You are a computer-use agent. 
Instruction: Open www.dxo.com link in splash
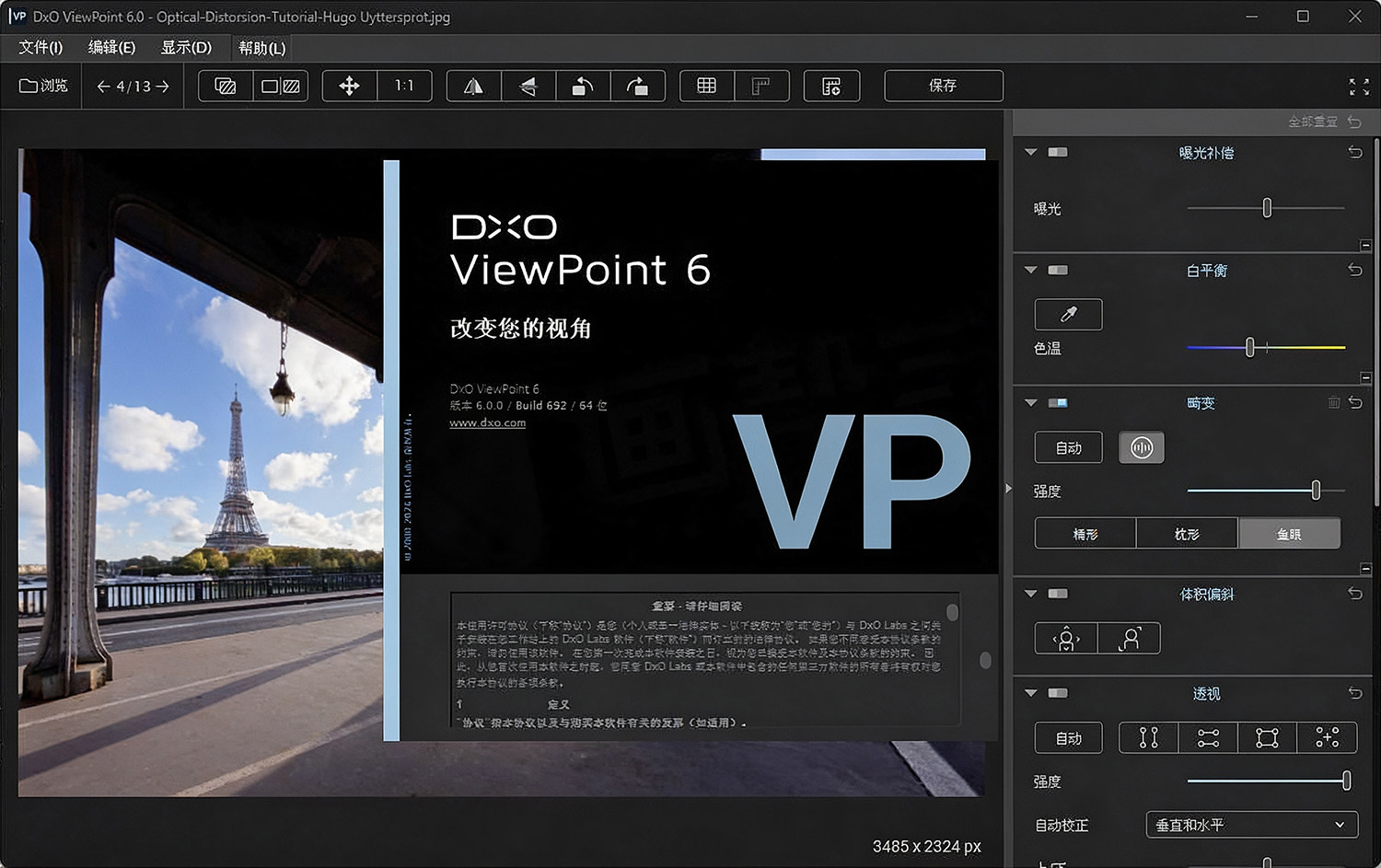click(487, 422)
